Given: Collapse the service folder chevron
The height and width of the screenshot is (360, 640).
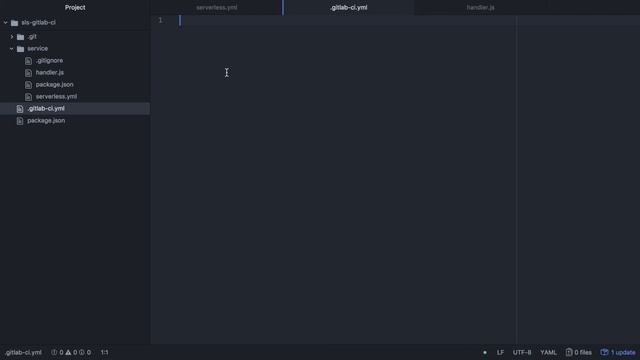Looking at the screenshot, I should 12,49.
